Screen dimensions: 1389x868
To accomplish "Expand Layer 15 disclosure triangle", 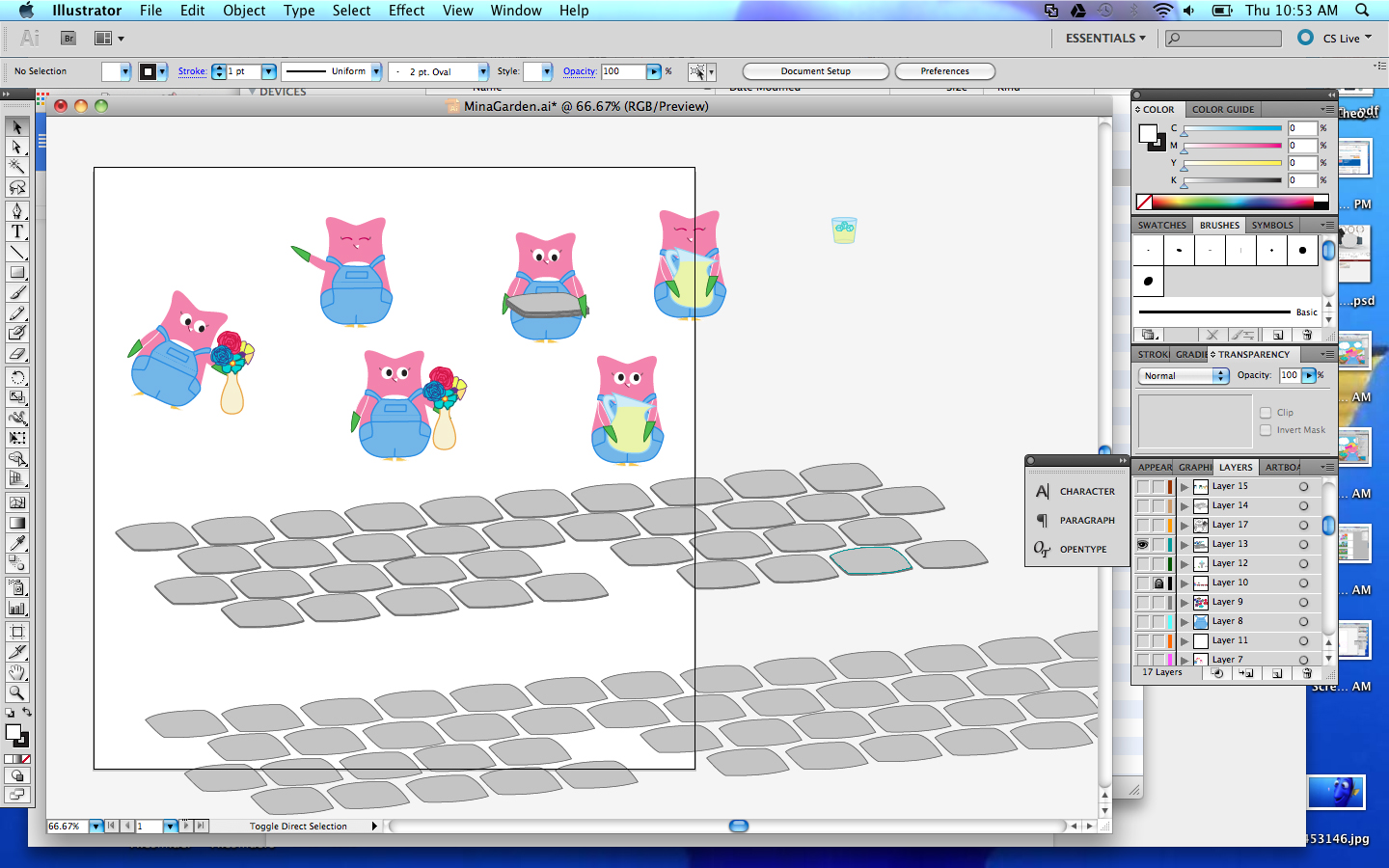I will tap(1185, 487).
